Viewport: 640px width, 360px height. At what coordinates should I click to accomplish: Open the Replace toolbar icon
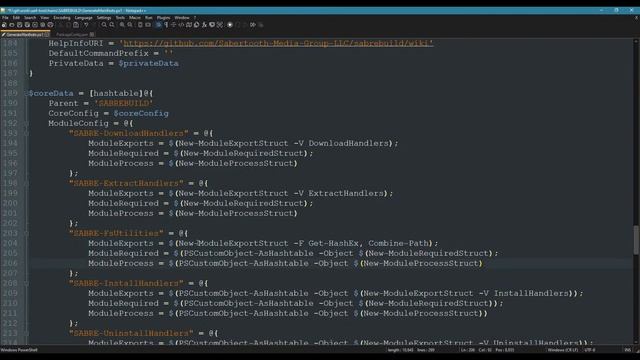112,25
